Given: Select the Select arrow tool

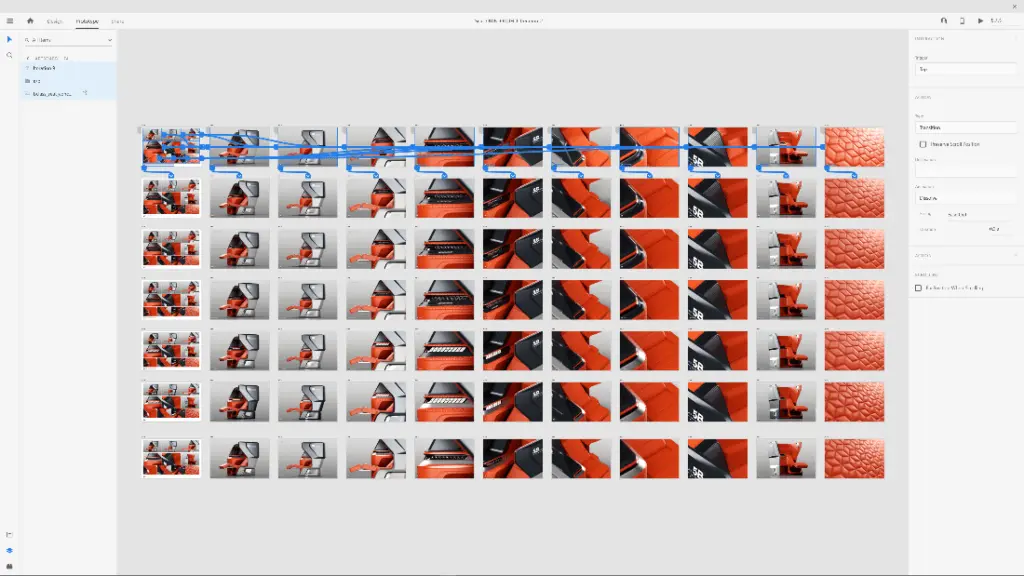Looking at the screenshot, I should (x=9, y=40).
